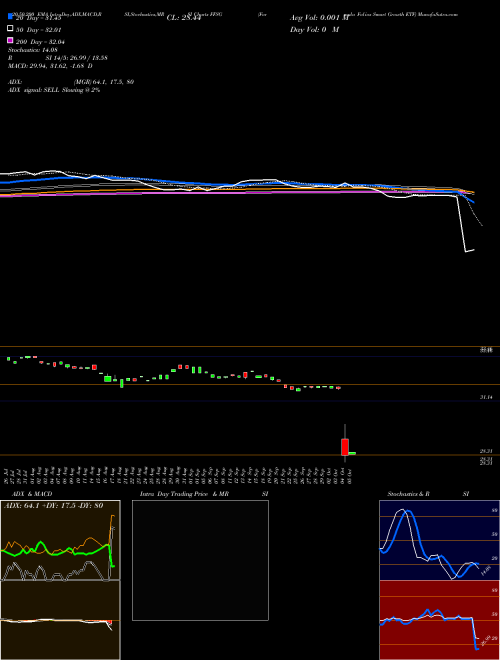Click the 'ADX signal: SELL' text
The image size is (500, 660).
[34, 90]
